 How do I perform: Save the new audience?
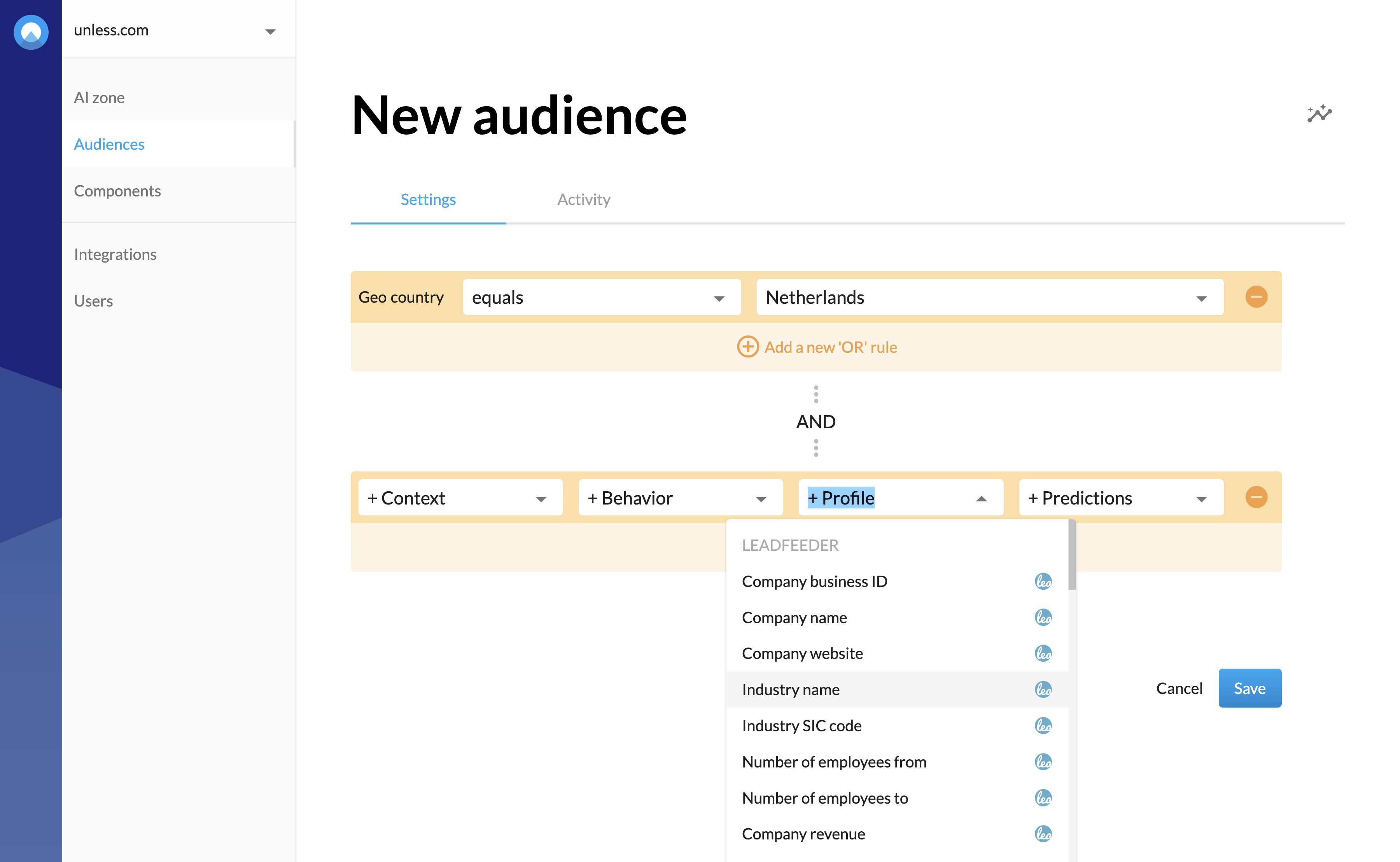[1249, 688]
